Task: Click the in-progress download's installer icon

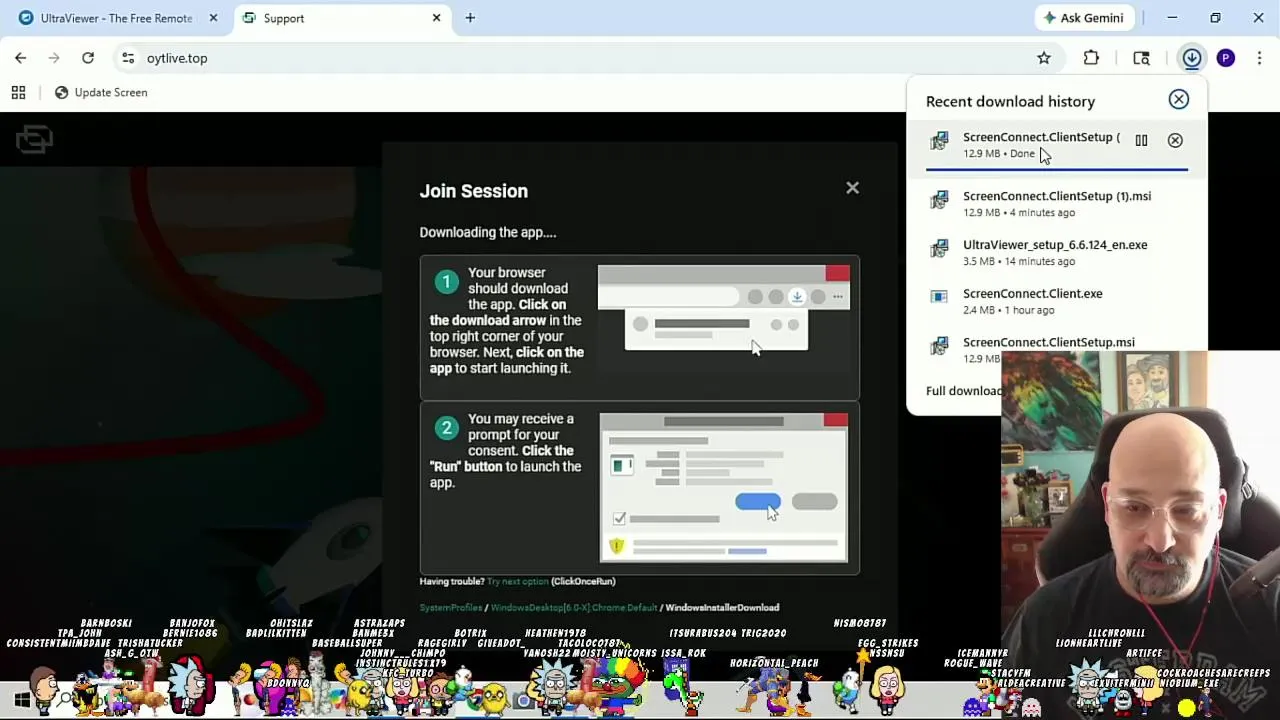Action: pyautogui.click(x=939, y=142)
